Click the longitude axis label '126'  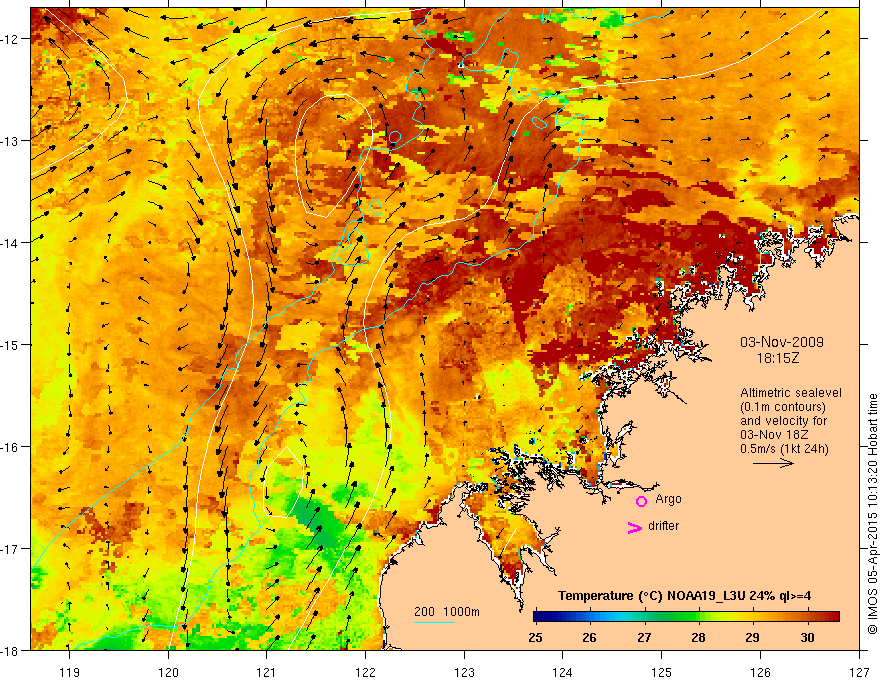click(x=760, y=672)
